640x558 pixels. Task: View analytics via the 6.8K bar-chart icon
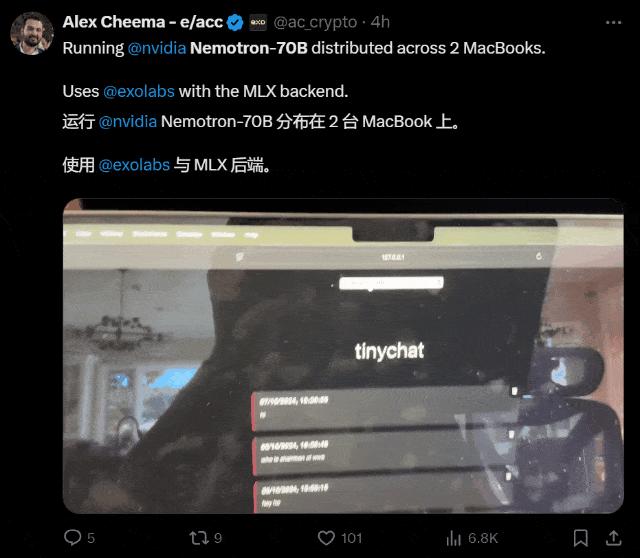453,538
